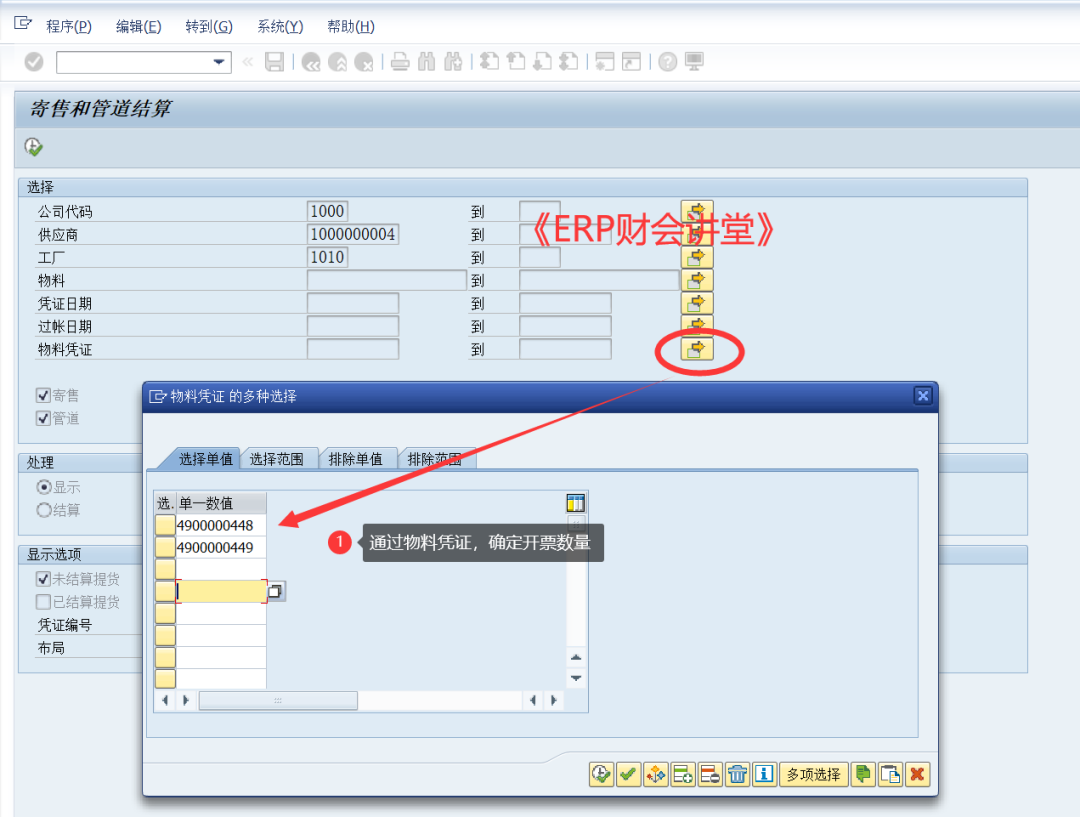
Task: Select the 结算 radio button
Action: pyautogui.click(x=44, y=510)
